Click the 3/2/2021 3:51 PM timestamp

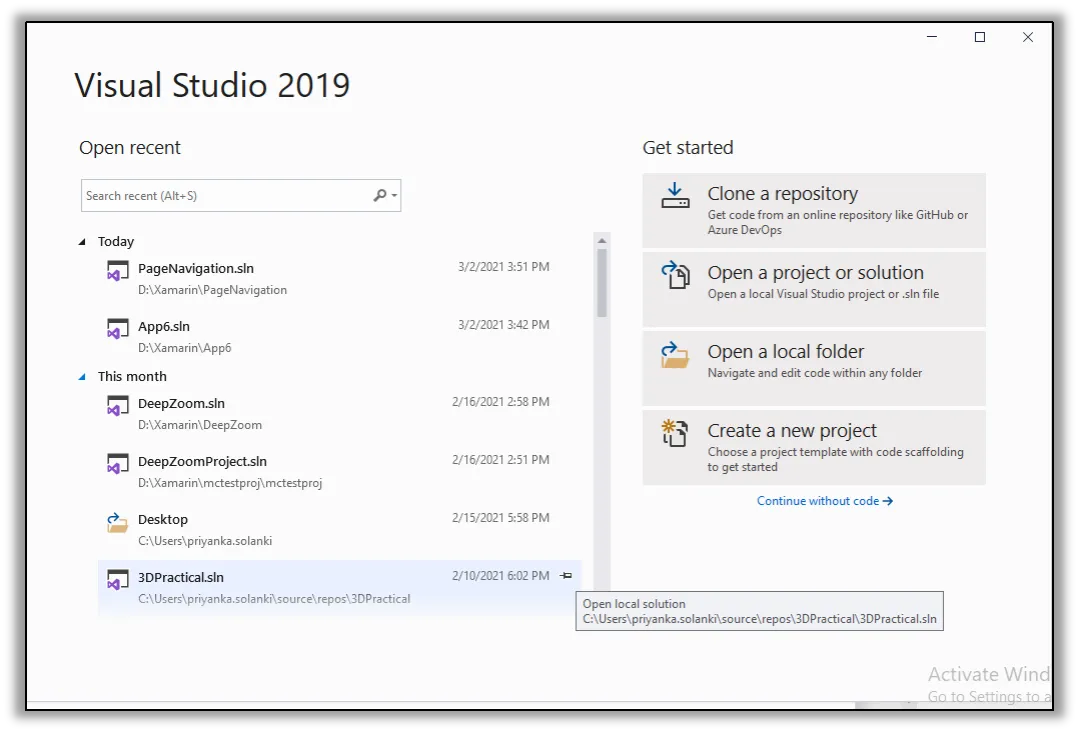coord(504,266)
